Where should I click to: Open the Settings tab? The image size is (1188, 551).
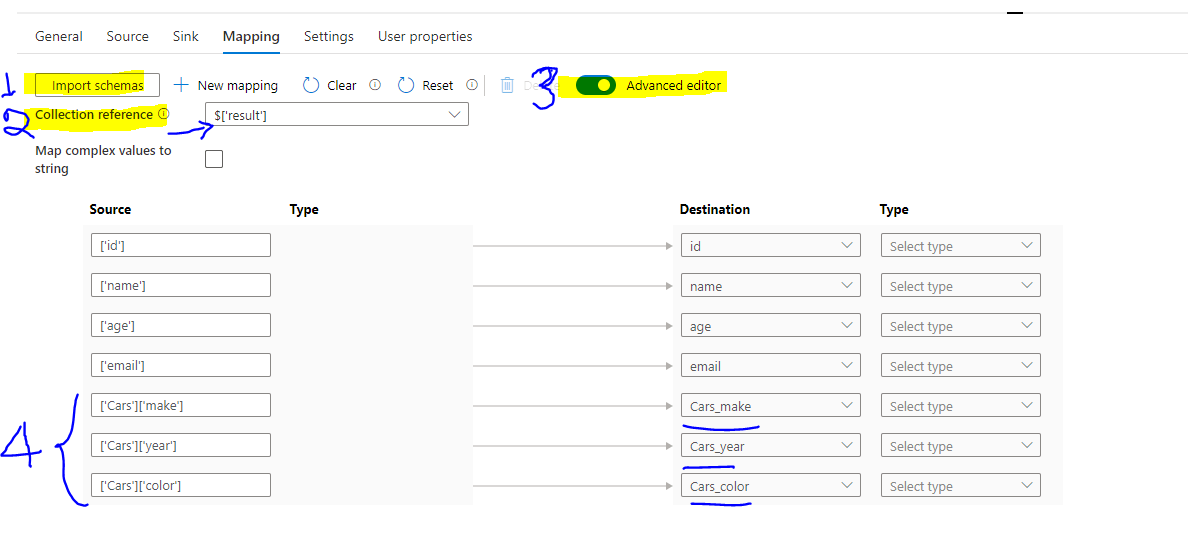tap(329, 36)
